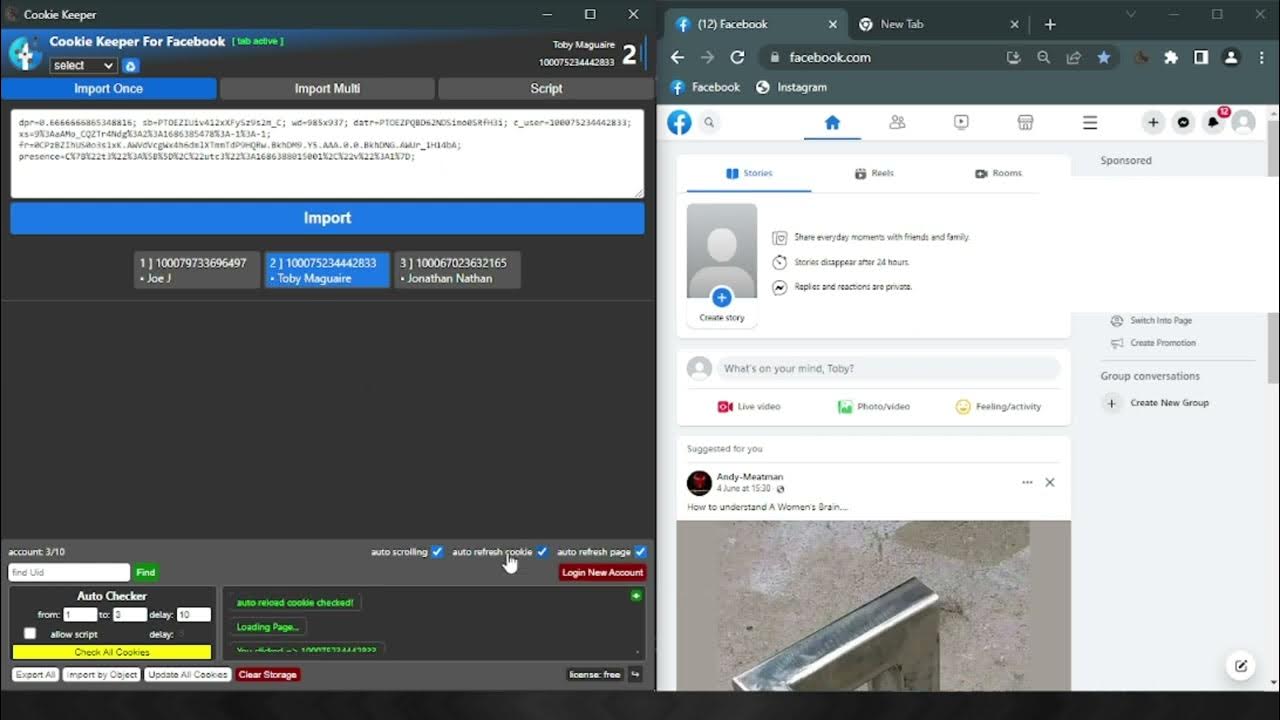Open Facebook hamburger menu icon
The image size is (1280, 720).
pyautogui.click(x=1090, y=122)
